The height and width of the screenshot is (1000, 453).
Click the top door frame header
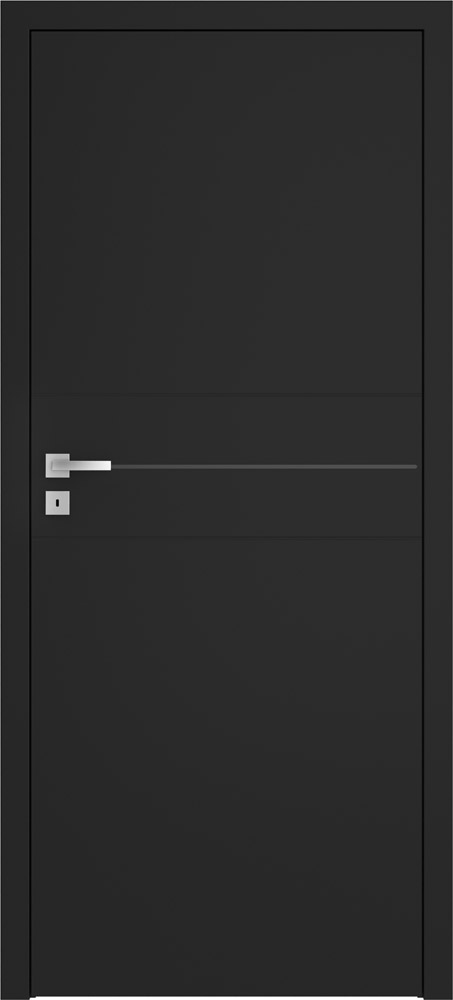pyautogui.click(x=226, y=15)
